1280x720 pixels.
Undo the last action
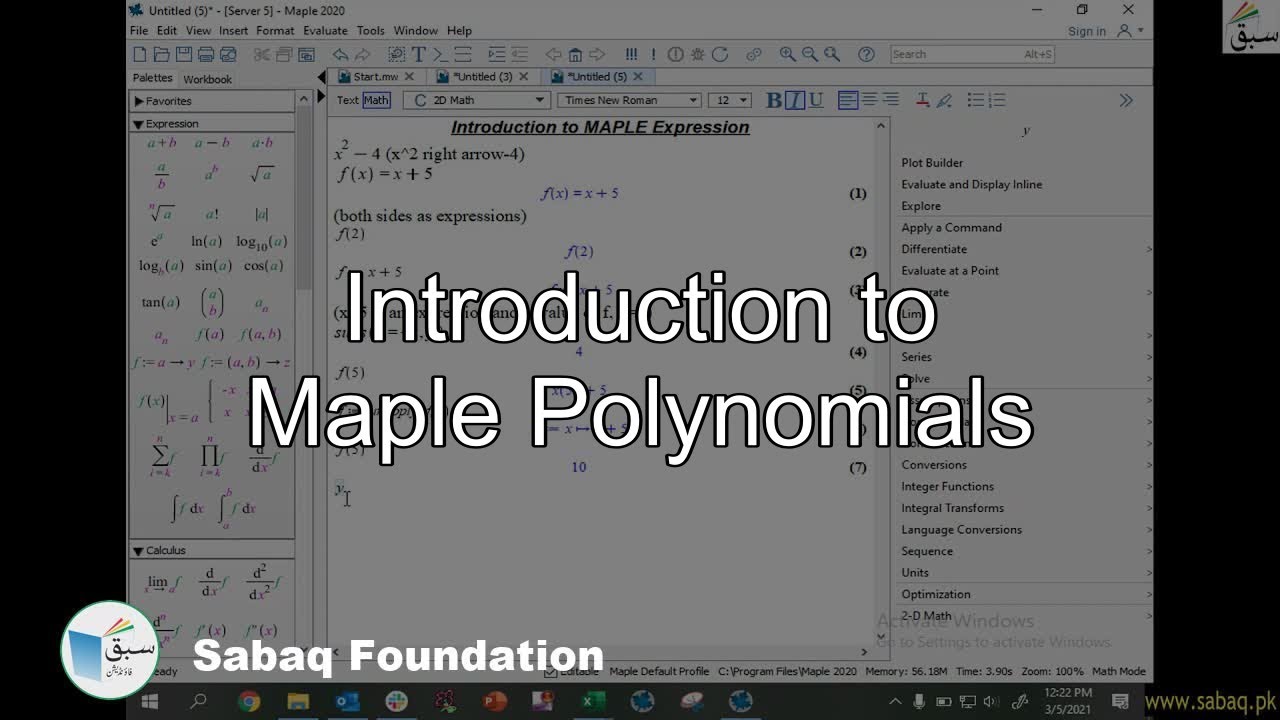[340, 54]
